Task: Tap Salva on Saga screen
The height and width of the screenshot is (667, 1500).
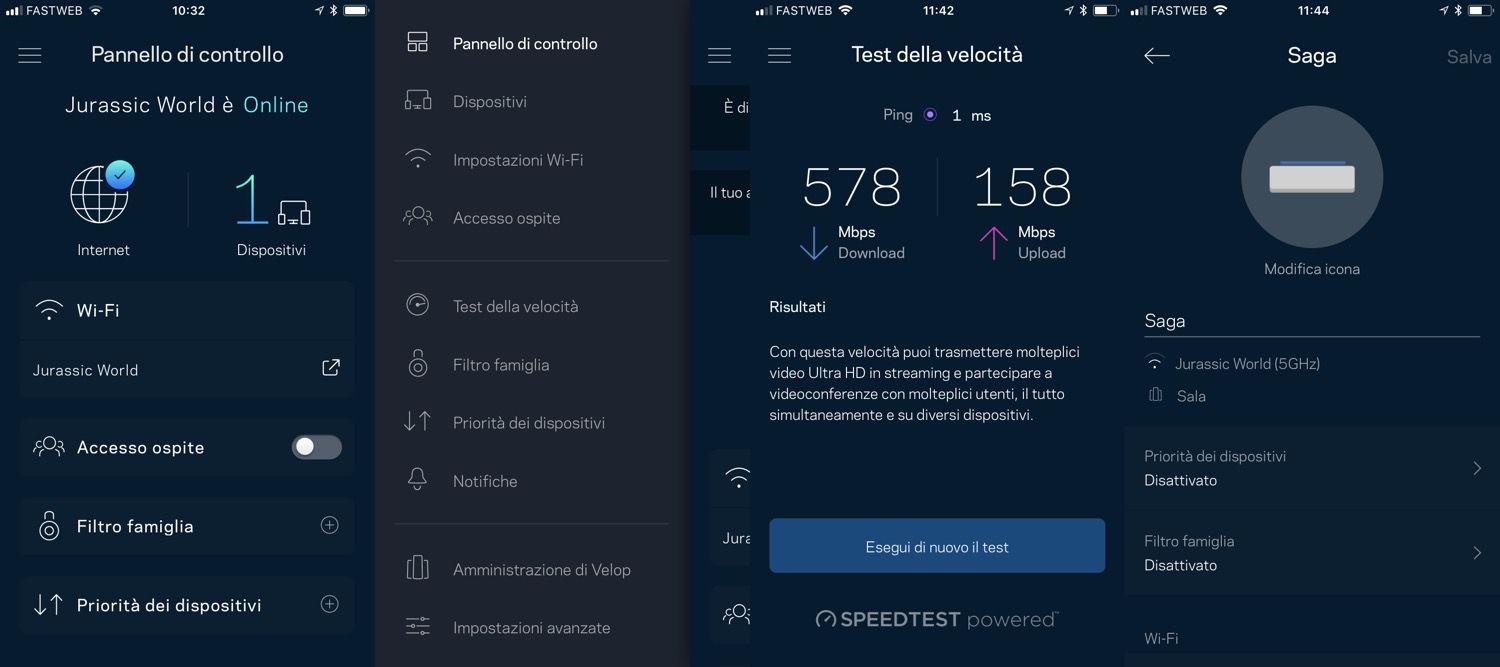Action: tap(1468, 57)
